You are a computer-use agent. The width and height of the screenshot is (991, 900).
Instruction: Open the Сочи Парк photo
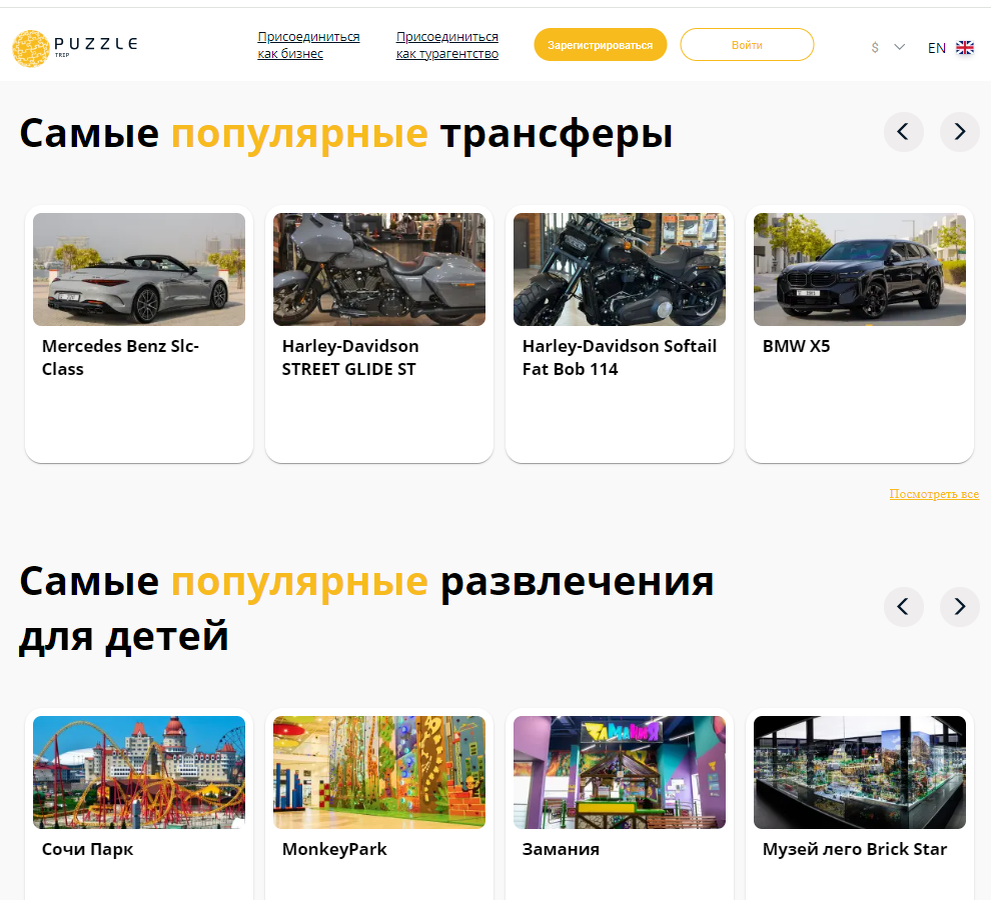(x=139, y=772)
